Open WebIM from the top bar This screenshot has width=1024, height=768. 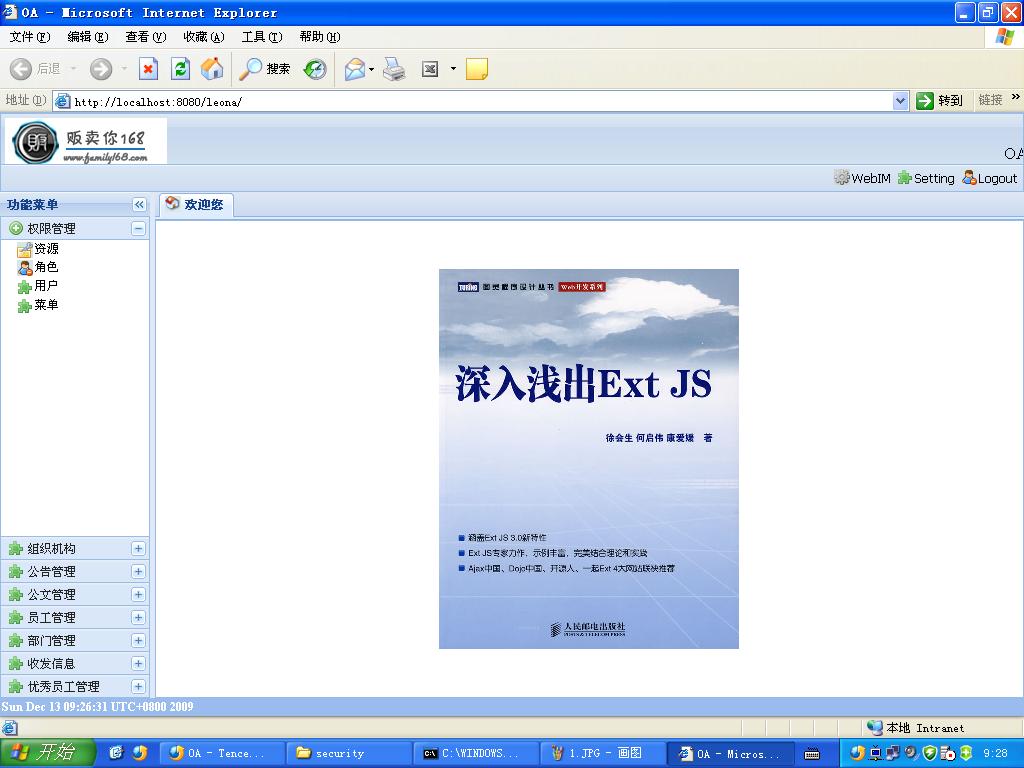click(x=863, y=178)
